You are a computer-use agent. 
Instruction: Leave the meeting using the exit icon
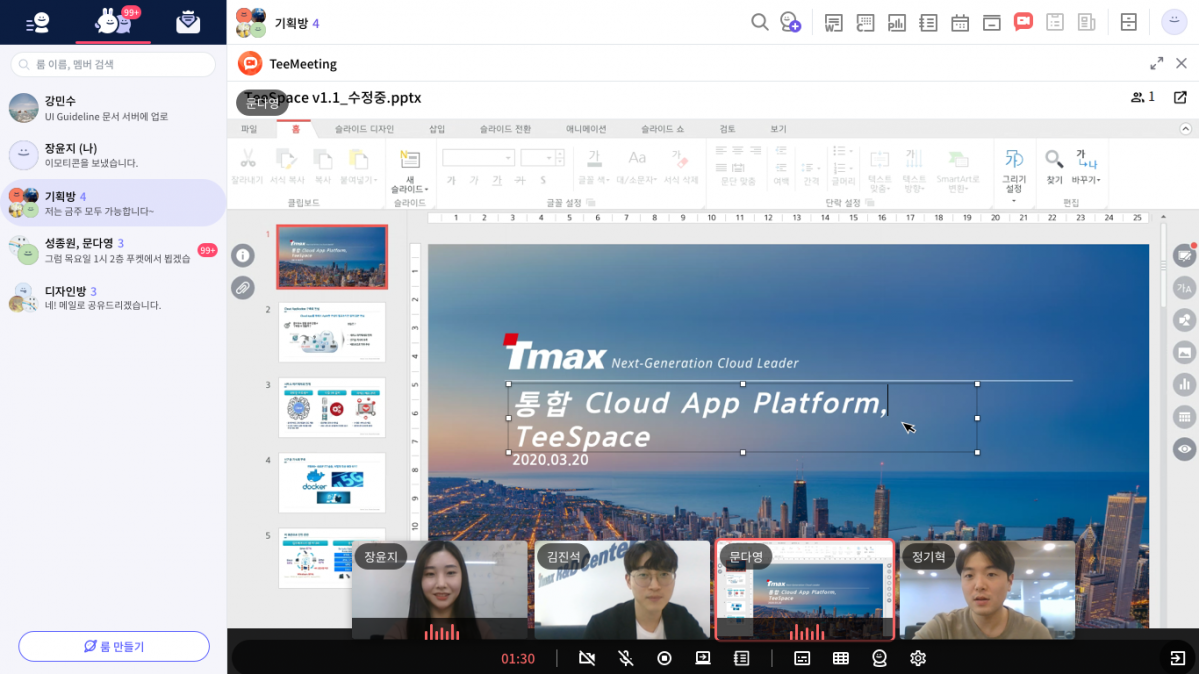click(x=1177, y=658)
